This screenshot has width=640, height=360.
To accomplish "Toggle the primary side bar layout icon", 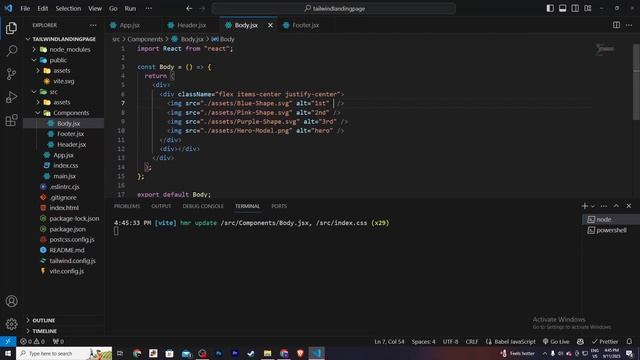I will [550, 8].
